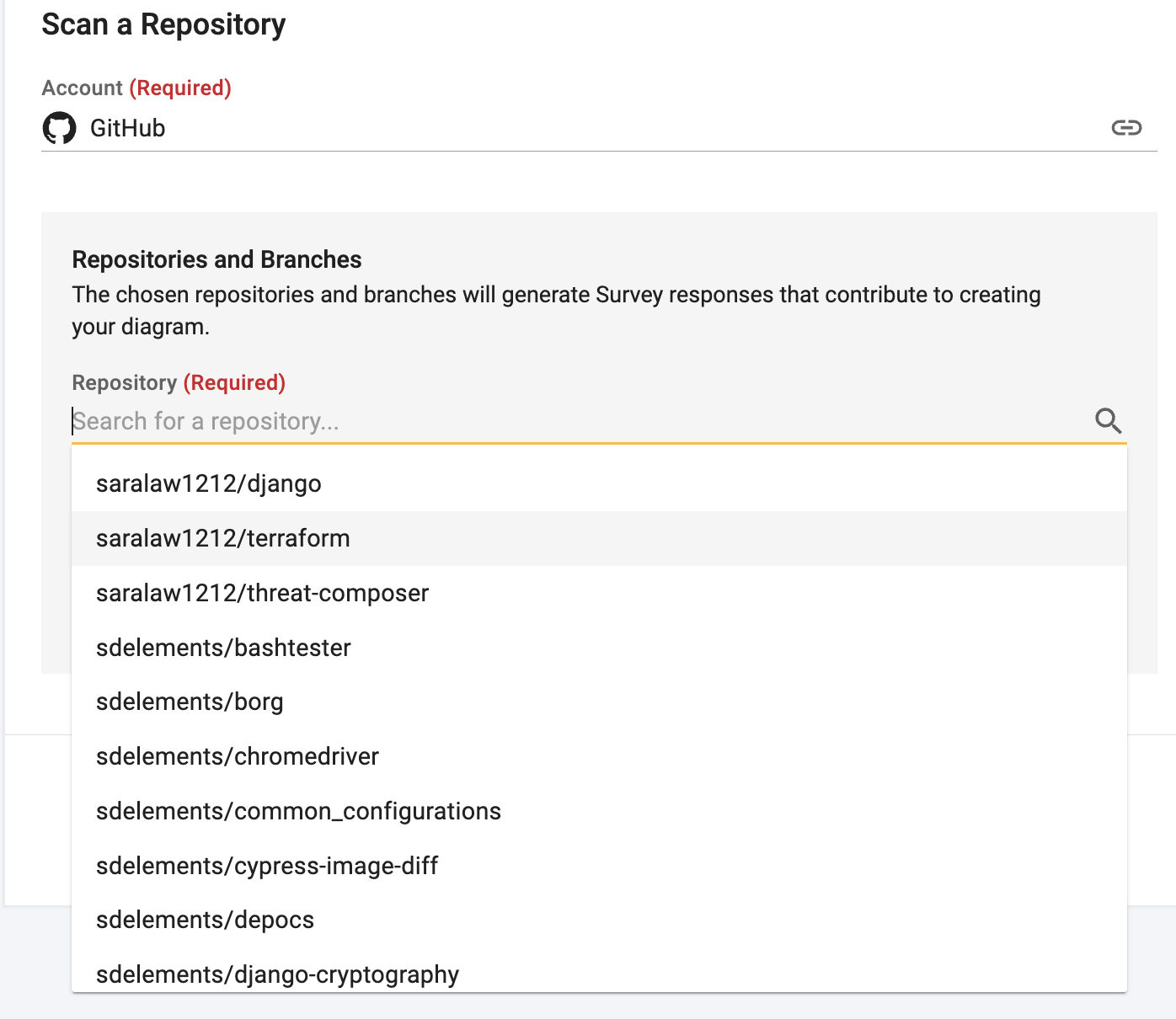Viewport: 1176px width, 1019px height.
Task: Choose the saralaw1212/terraform repository
Action: pyautogui.click(x=599, y=538)
